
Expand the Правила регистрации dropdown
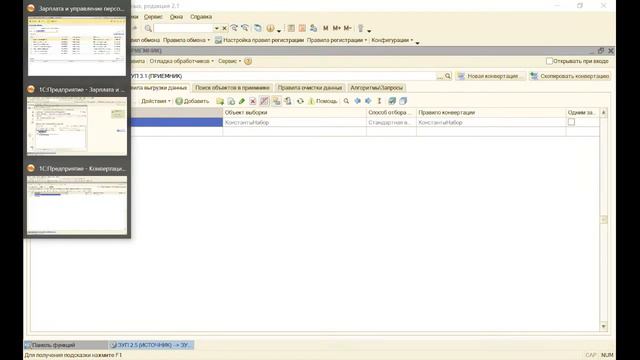(x=337, y=40)
